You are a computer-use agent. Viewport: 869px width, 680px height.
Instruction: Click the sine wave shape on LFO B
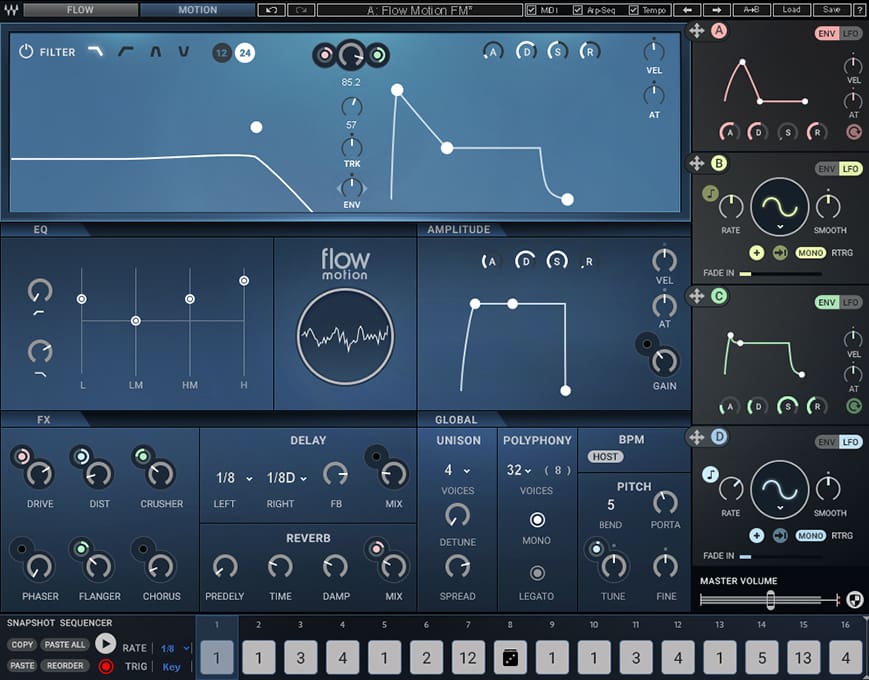coord(782,205)
